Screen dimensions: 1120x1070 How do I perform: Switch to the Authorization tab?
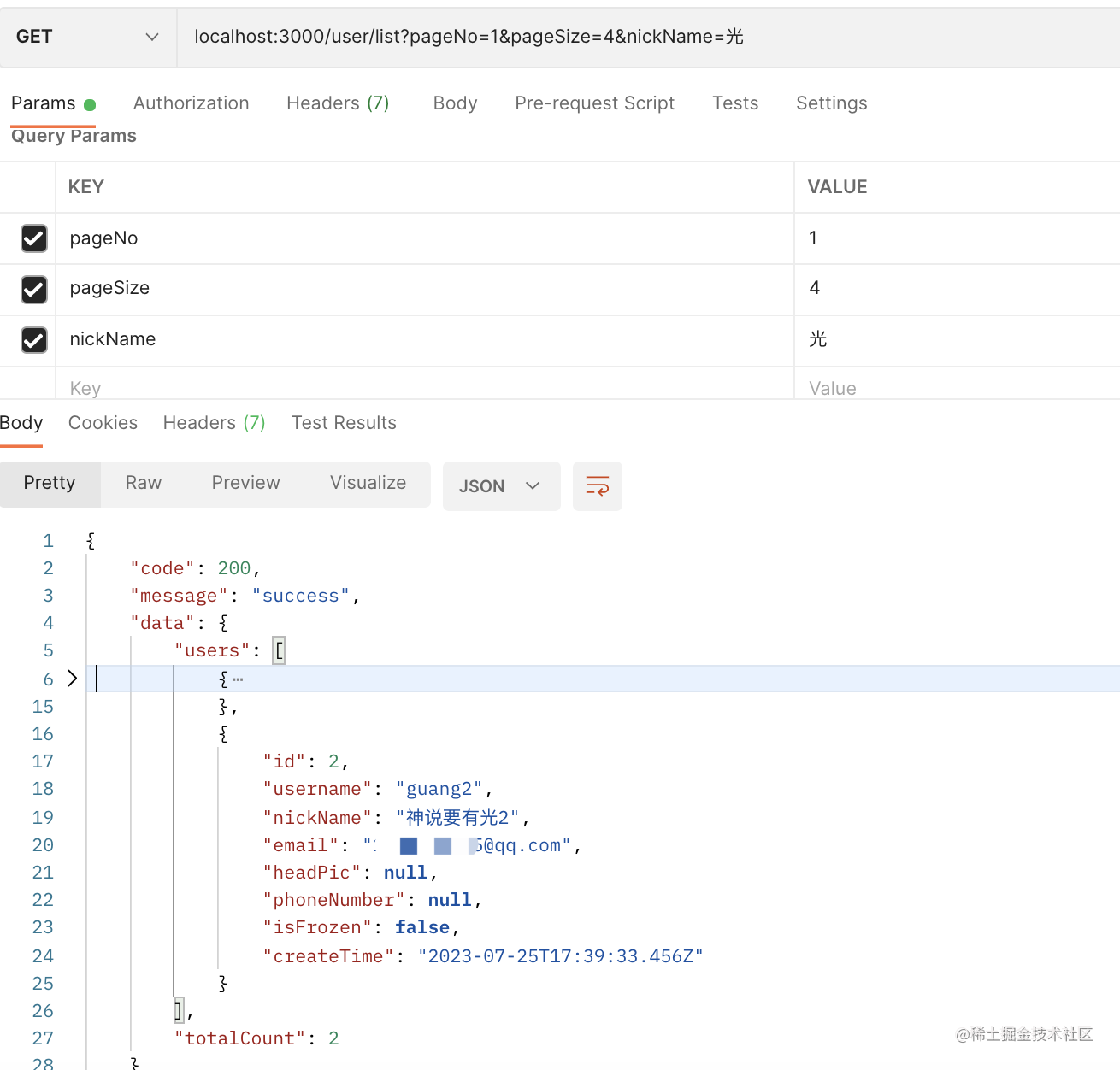coord(191,103)
